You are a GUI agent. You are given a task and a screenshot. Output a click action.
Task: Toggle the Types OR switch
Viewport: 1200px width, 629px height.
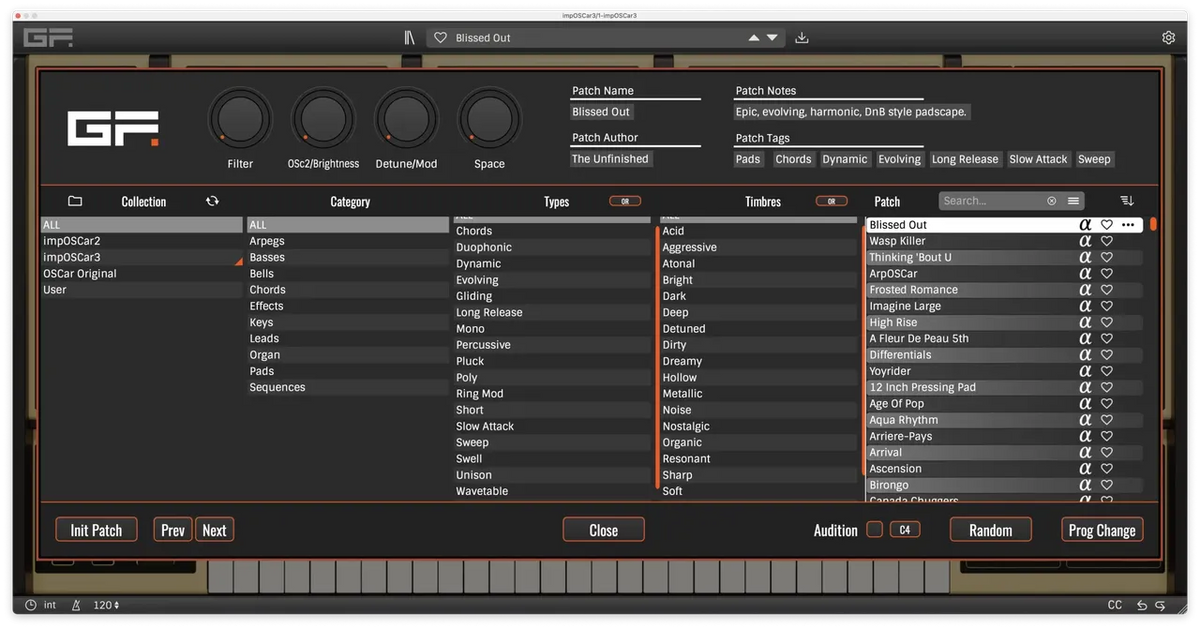[625, 201]
